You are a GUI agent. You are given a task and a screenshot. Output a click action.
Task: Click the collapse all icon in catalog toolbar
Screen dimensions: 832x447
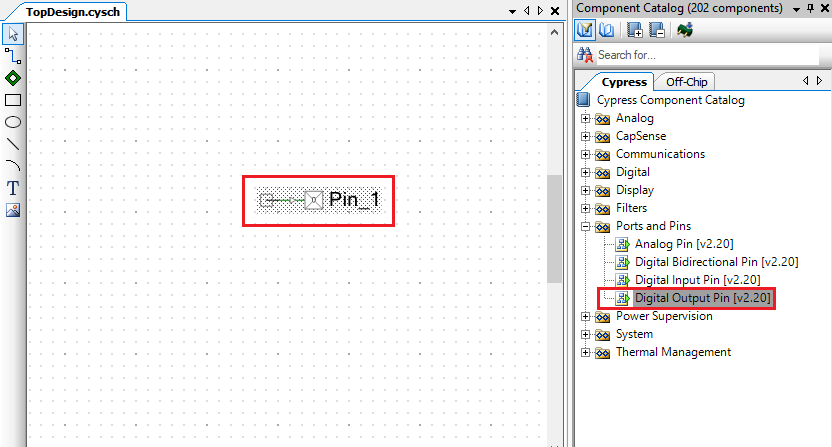pyautogui.click(x=657, y=30)
